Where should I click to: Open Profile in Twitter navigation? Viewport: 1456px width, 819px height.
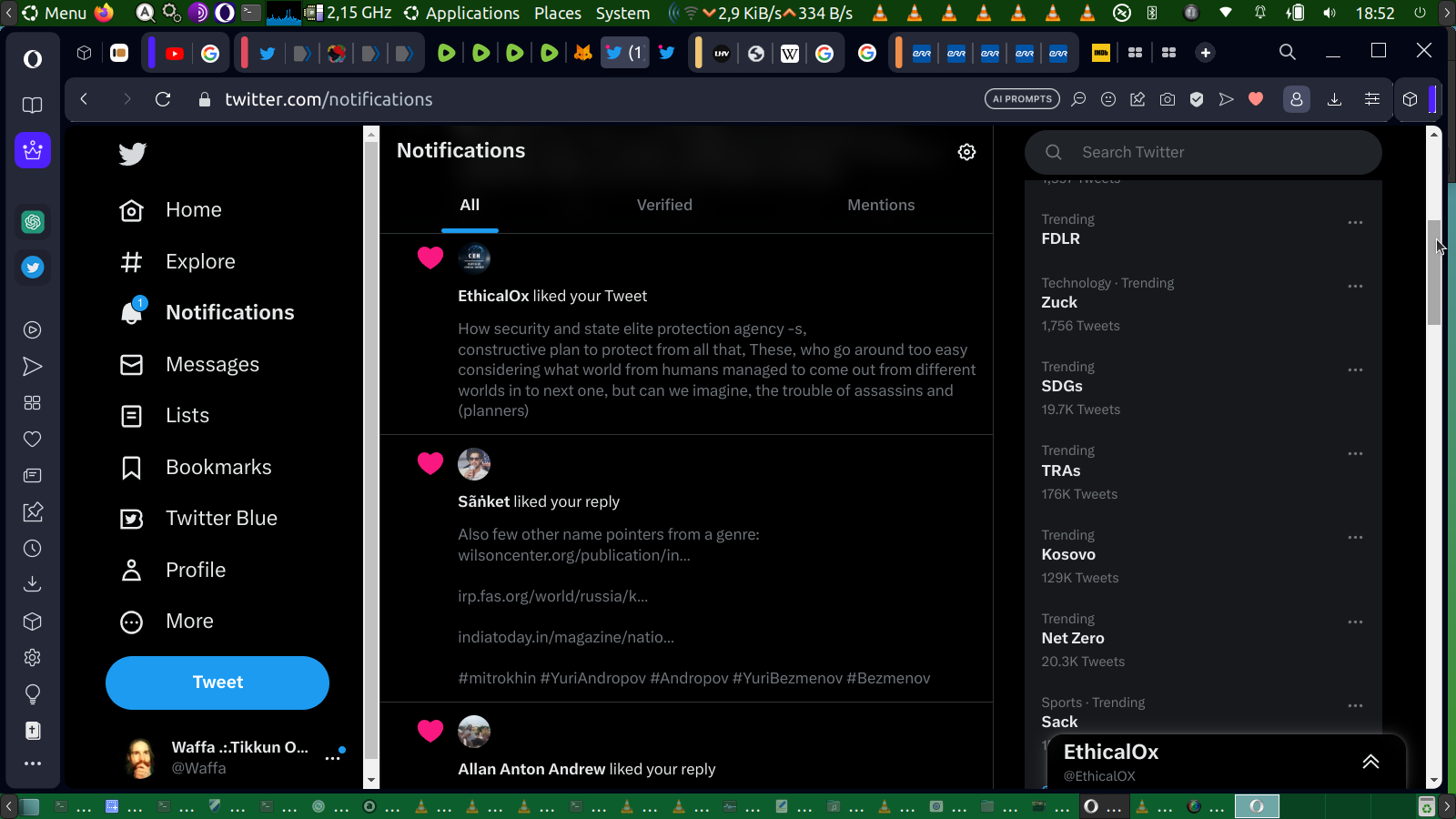tap(173, 571)
